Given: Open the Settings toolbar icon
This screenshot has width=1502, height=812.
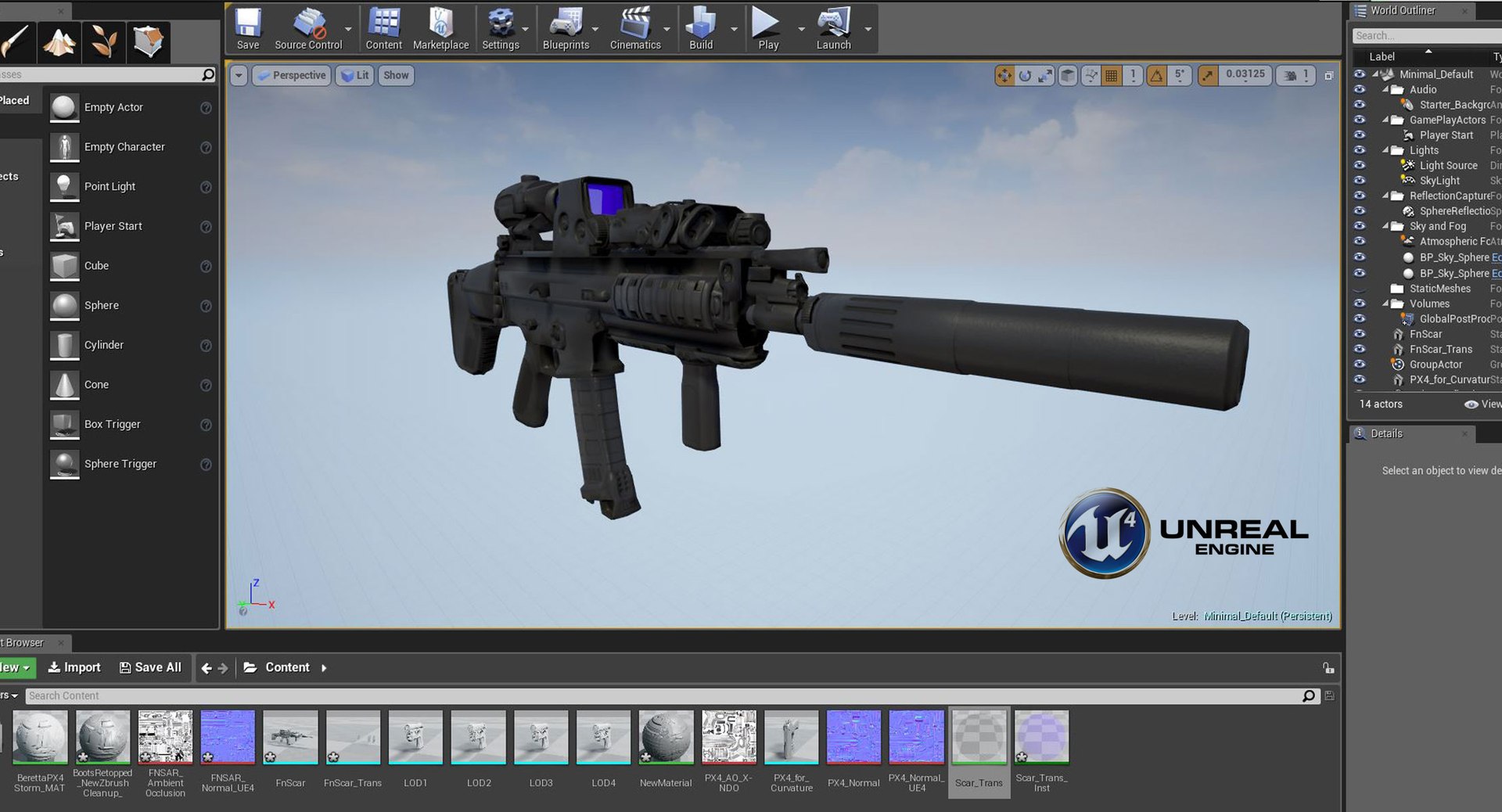Looking at the screenshot, I should [x=501, y=29].
